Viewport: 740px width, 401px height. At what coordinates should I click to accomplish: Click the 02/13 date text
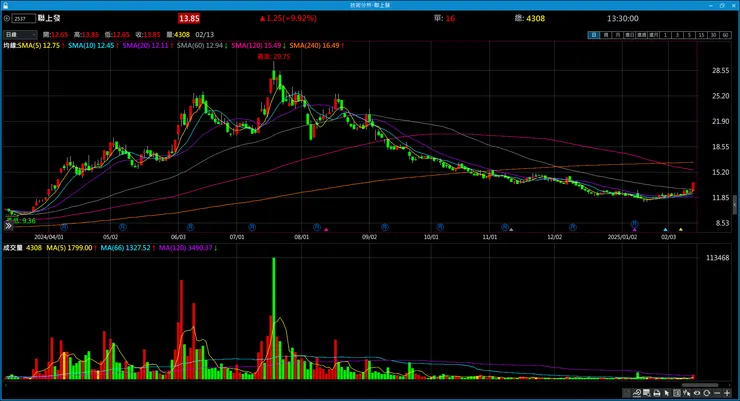point(204,35)
